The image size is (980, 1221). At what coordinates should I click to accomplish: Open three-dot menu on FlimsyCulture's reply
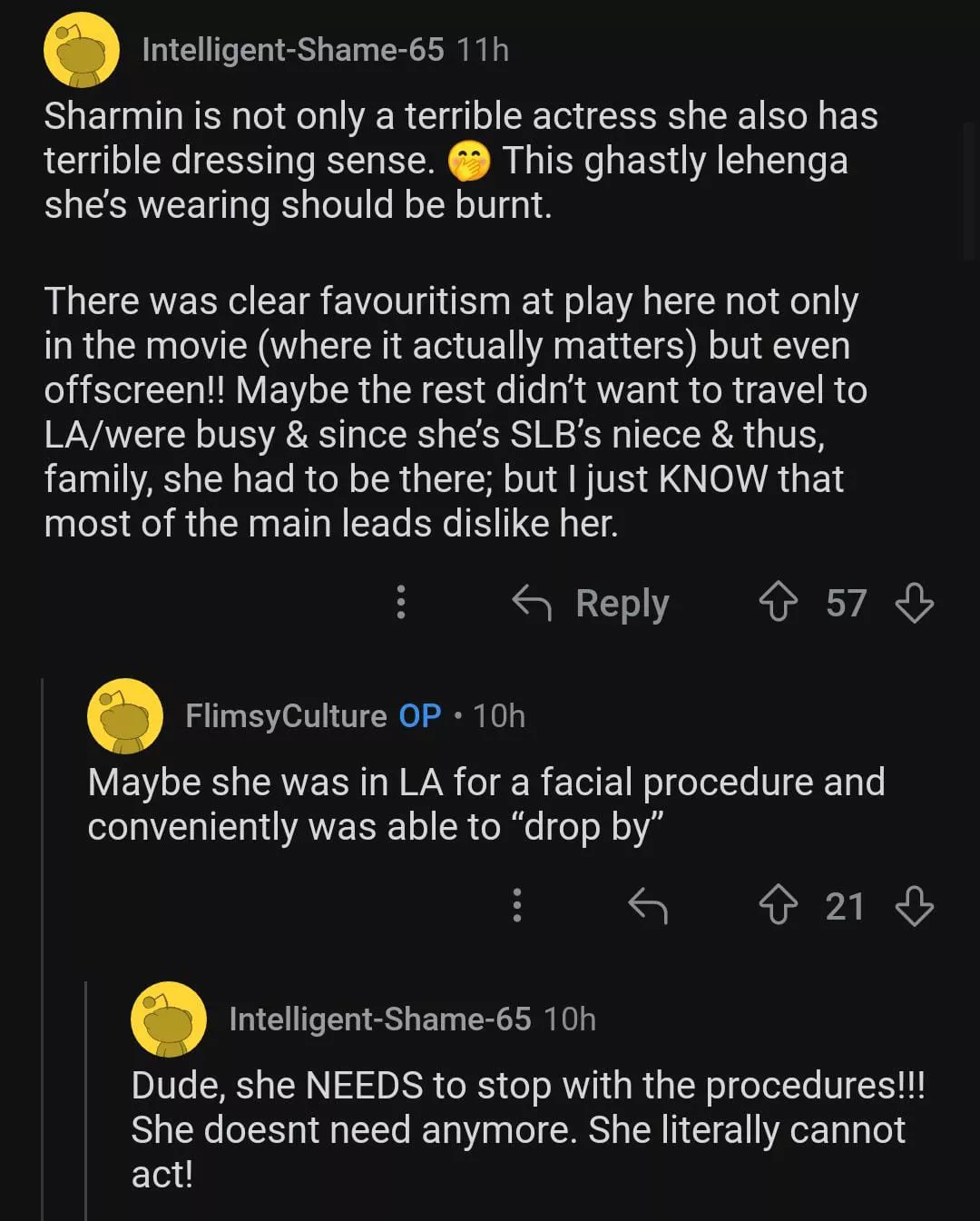point(517,906)
